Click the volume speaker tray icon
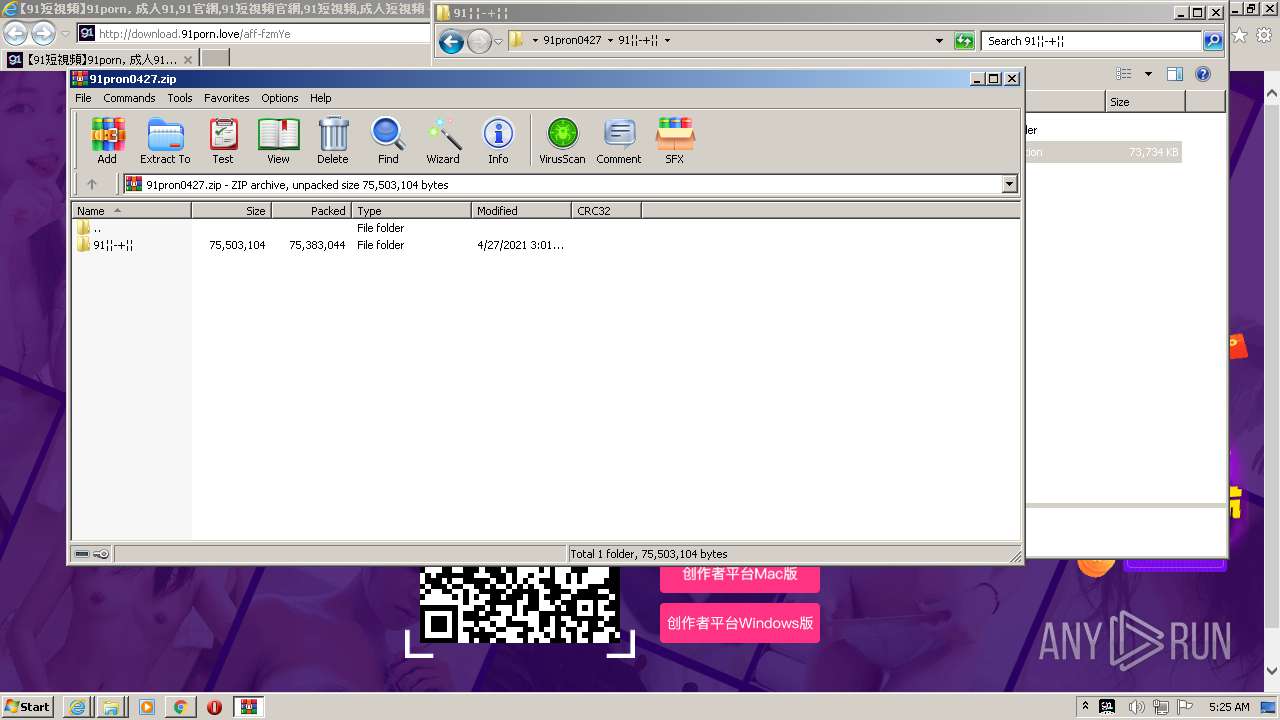The image size is (1280, 720). [x=1137, y=707]
